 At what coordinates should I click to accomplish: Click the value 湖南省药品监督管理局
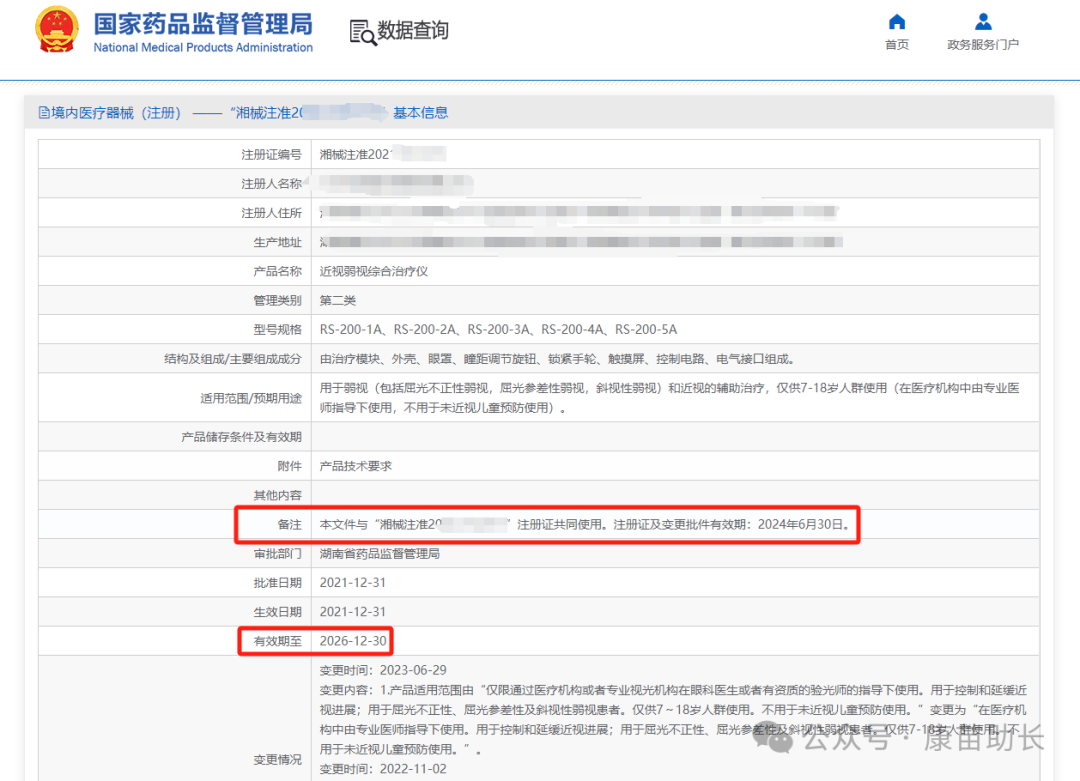point(380,554)
